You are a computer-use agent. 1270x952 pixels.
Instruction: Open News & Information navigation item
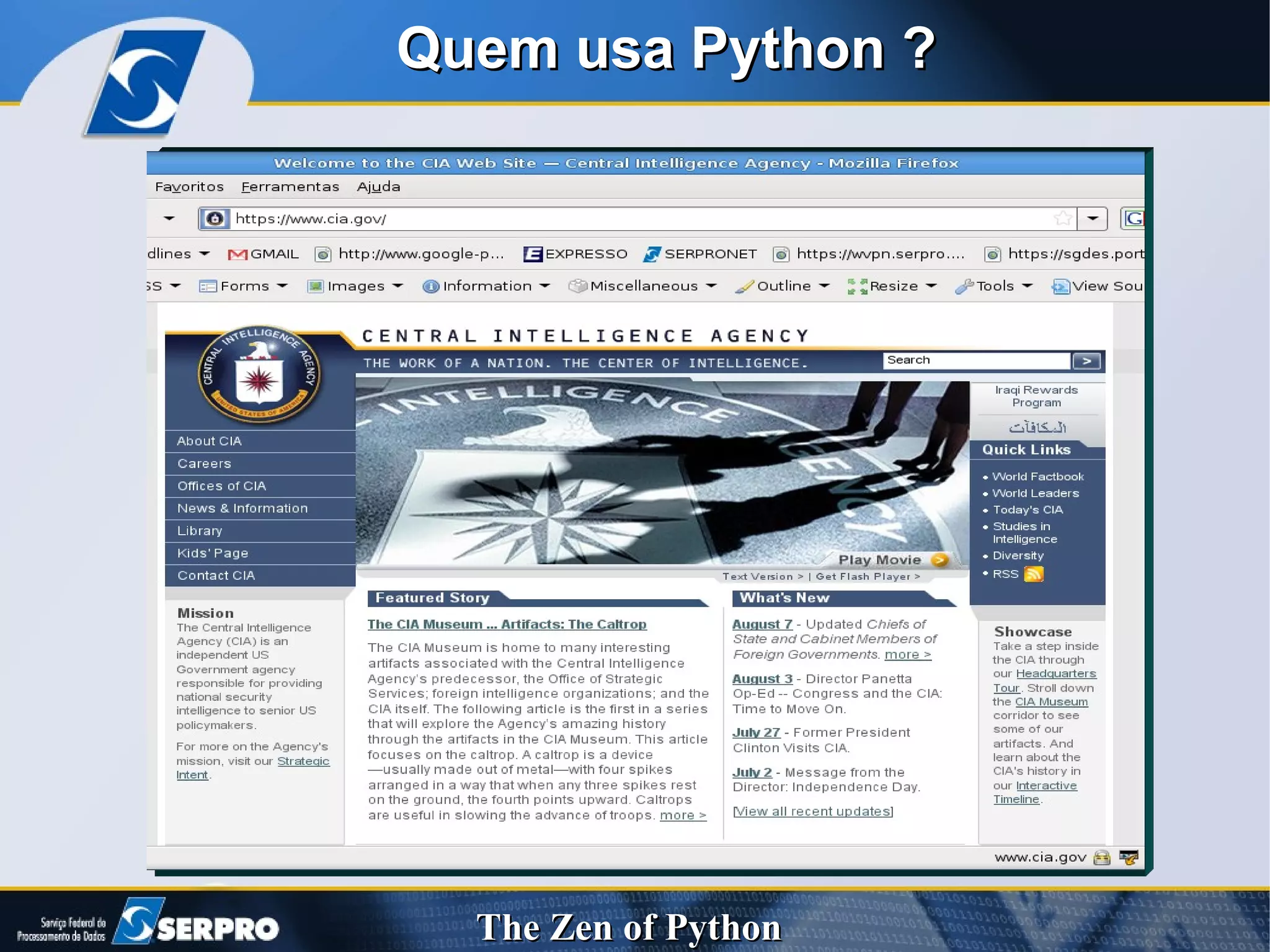[260, 509]
